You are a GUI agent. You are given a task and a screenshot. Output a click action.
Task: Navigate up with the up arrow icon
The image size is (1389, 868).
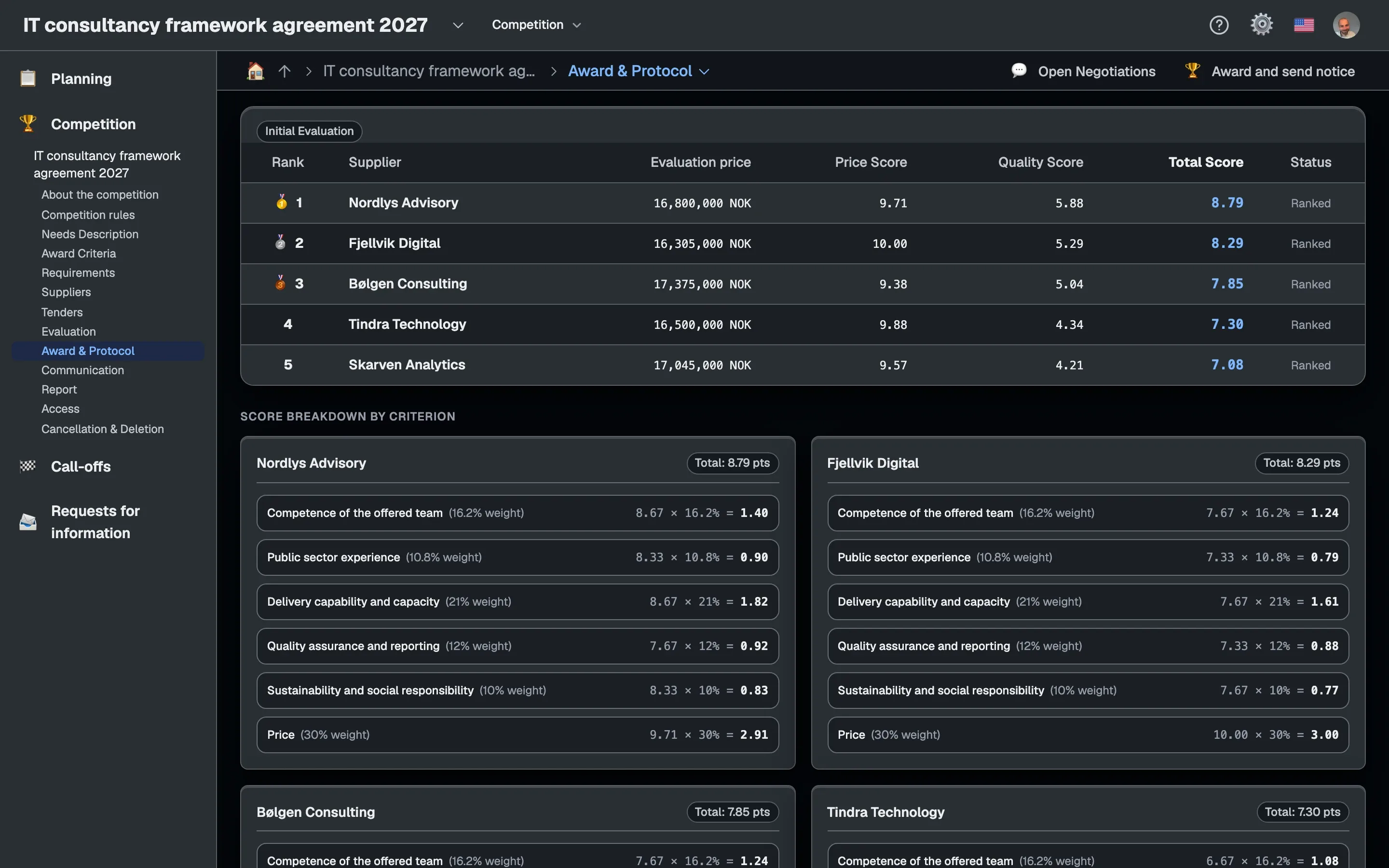(285, 71)
